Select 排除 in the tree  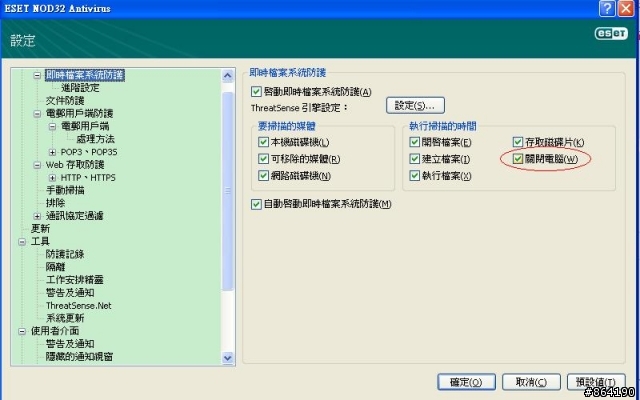click(x=56, y=203)
